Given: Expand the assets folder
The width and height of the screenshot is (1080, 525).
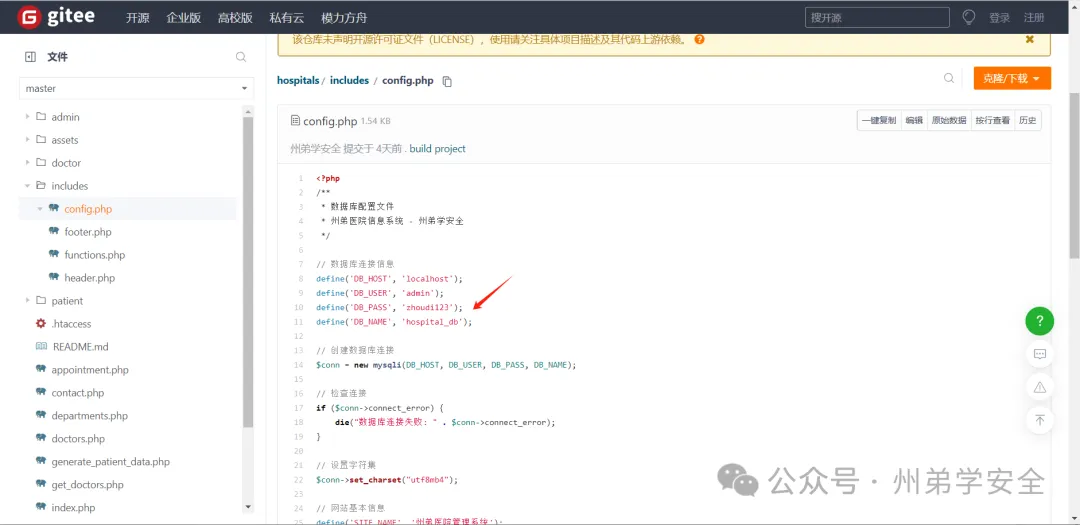Looking at the screenshot, I should tap(28, 140).
